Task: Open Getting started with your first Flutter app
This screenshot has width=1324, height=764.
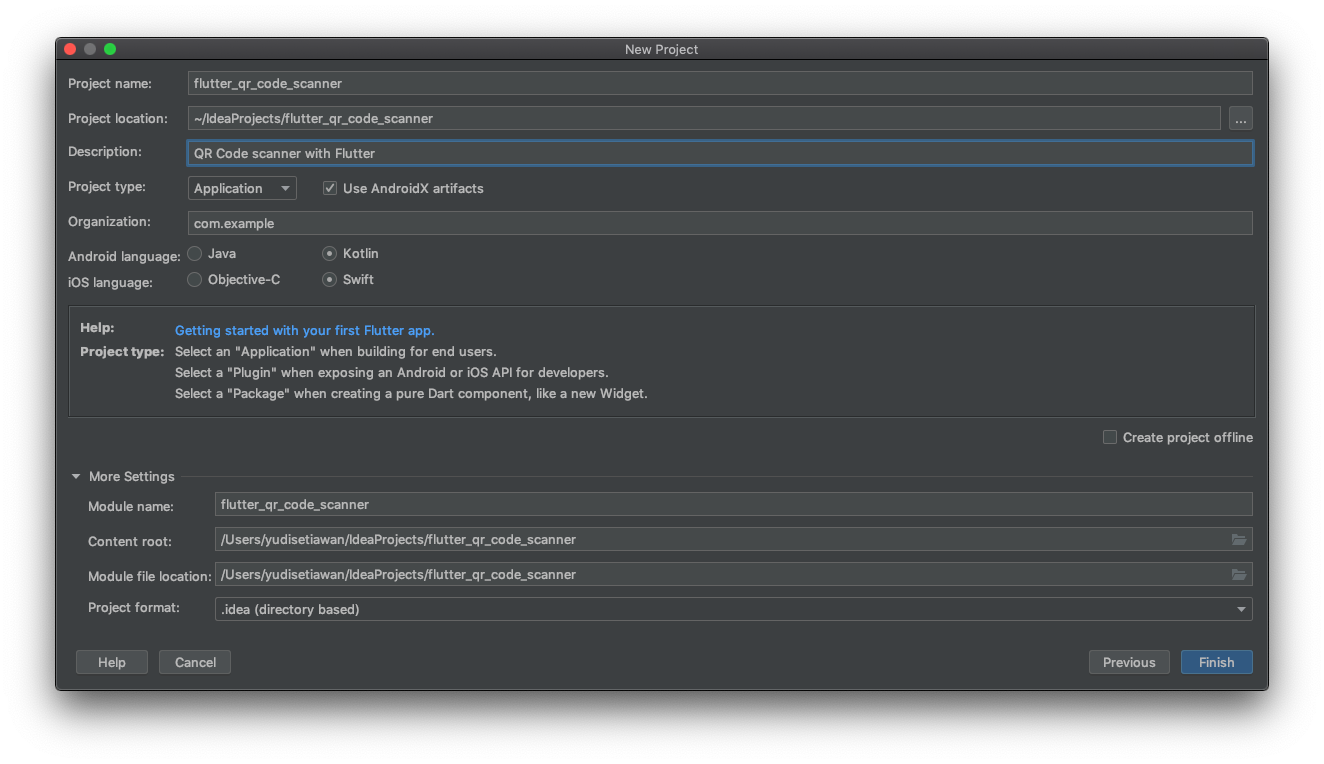Action: (304, 330)
